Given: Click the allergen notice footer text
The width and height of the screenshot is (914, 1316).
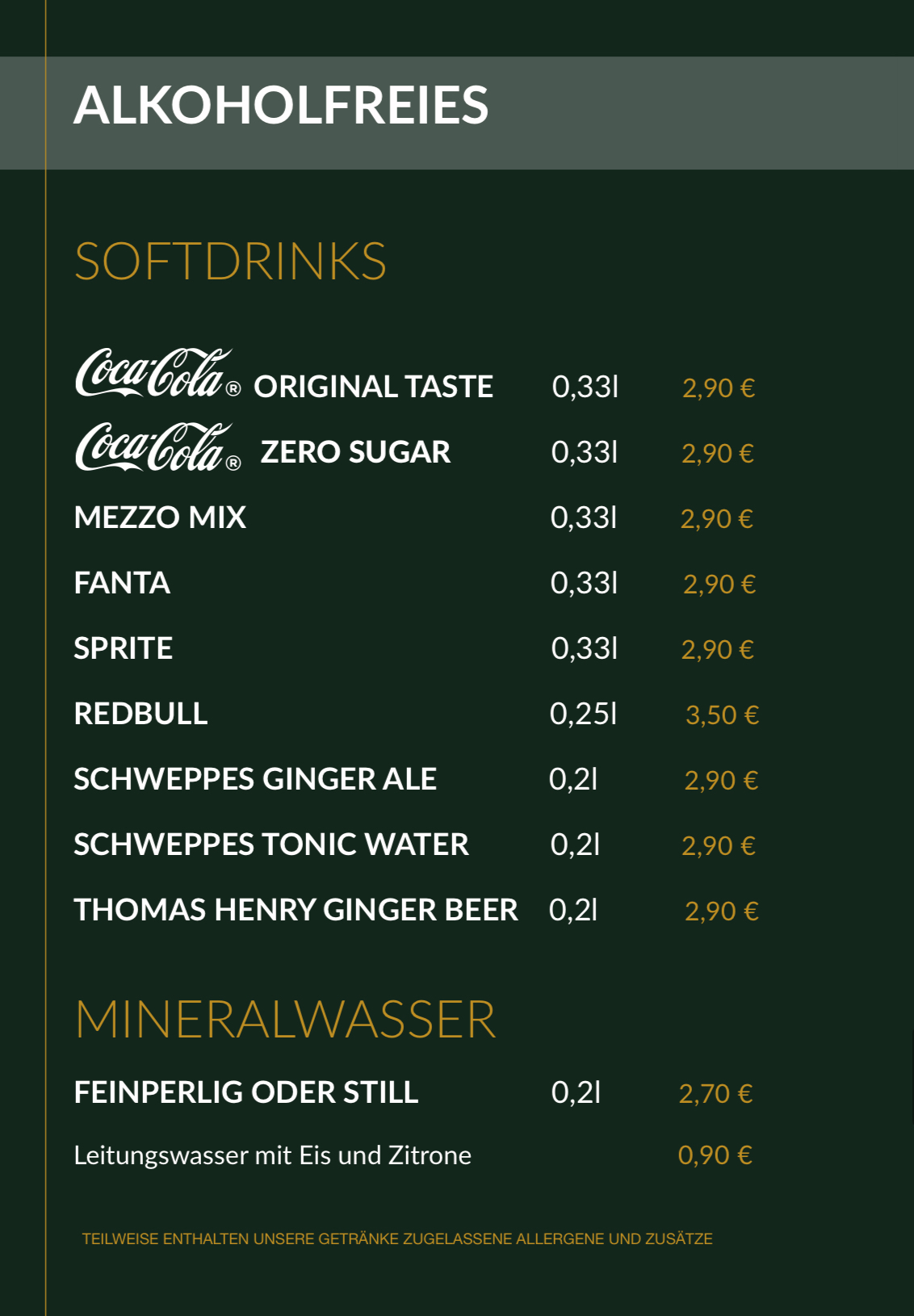Looking at the screenshot, I should coord(397,1238).
